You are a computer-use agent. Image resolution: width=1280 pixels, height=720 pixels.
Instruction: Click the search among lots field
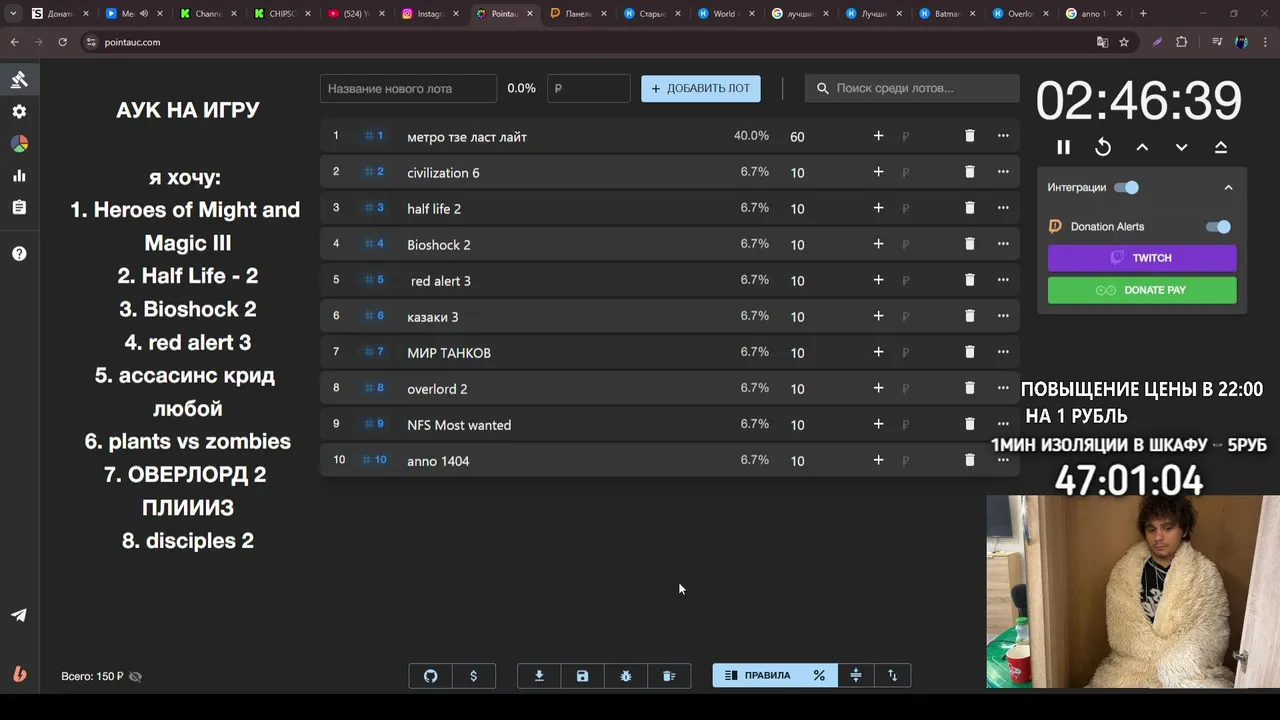[x=912, y=88]
